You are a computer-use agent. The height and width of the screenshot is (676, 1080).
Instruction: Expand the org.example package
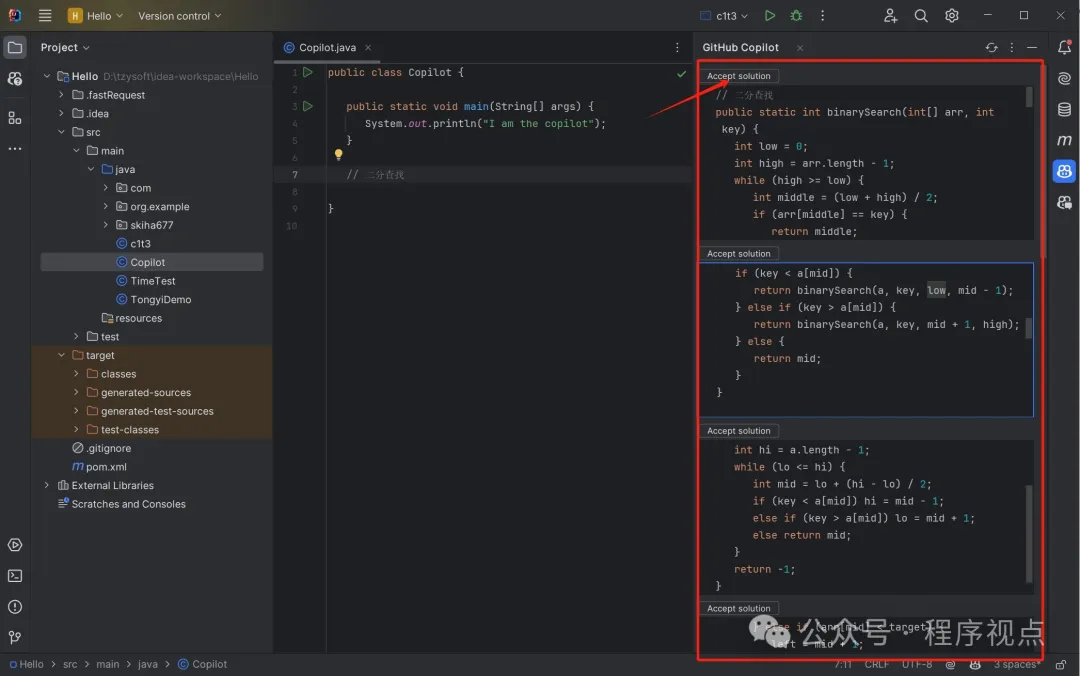105,206
